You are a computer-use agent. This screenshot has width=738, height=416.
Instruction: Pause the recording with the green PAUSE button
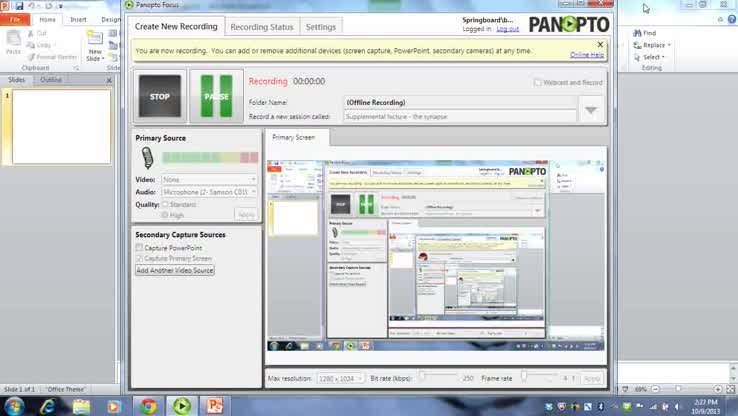216,96
